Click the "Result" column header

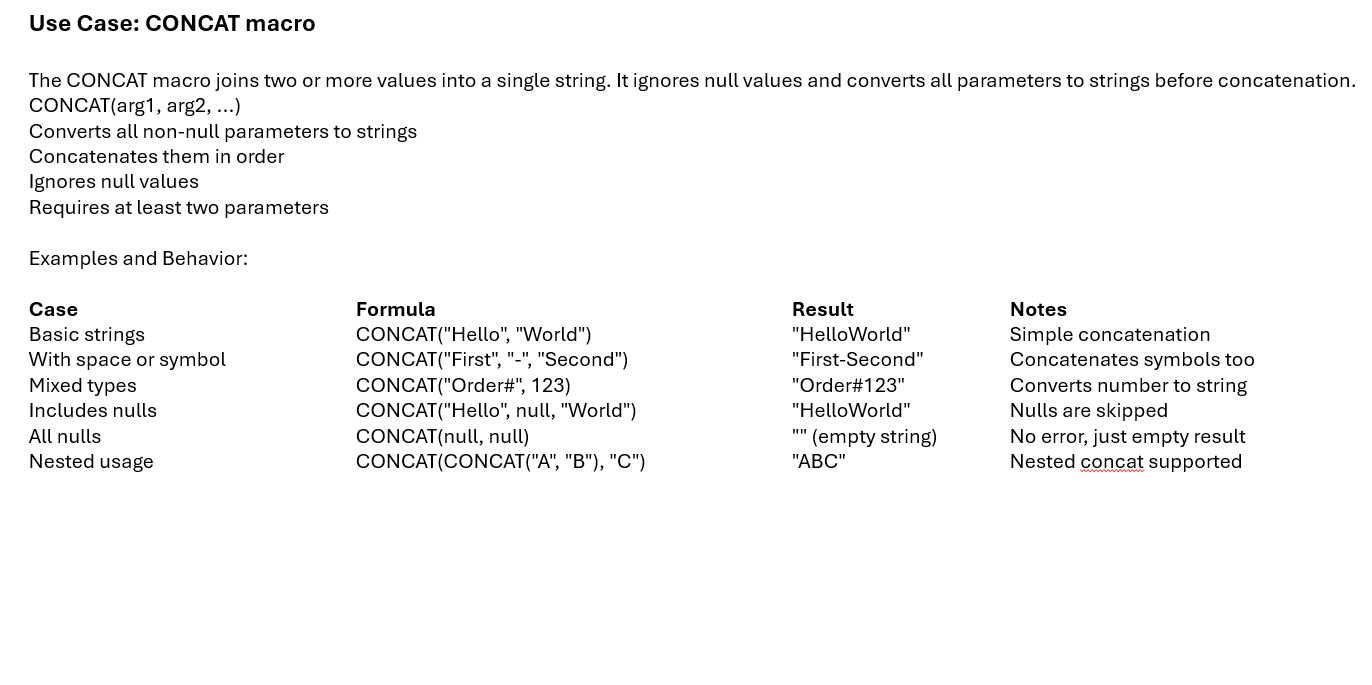click(823, 309)
